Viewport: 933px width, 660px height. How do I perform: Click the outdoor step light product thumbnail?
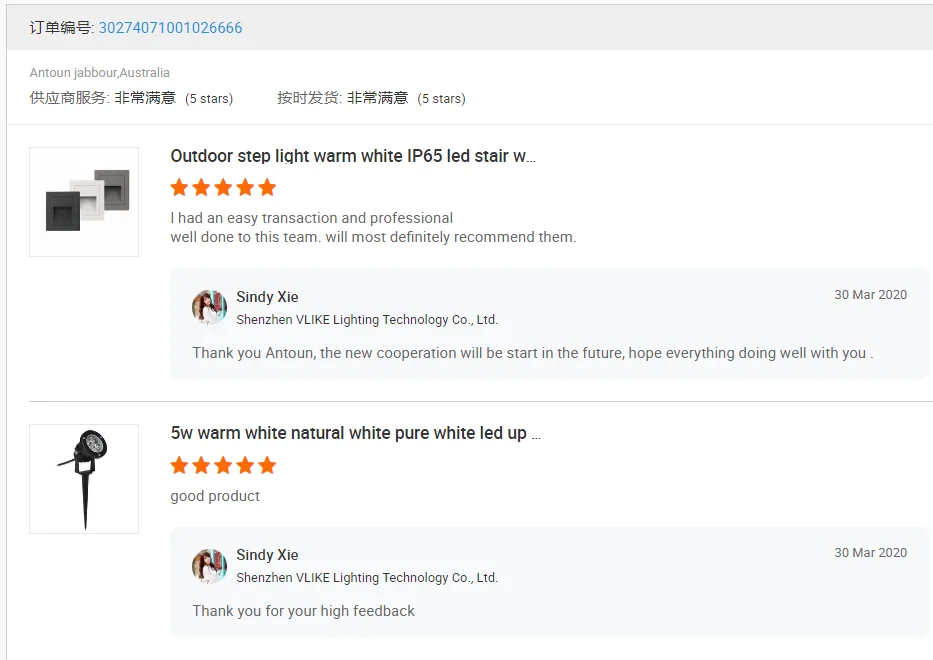click(x=84, y=202)
